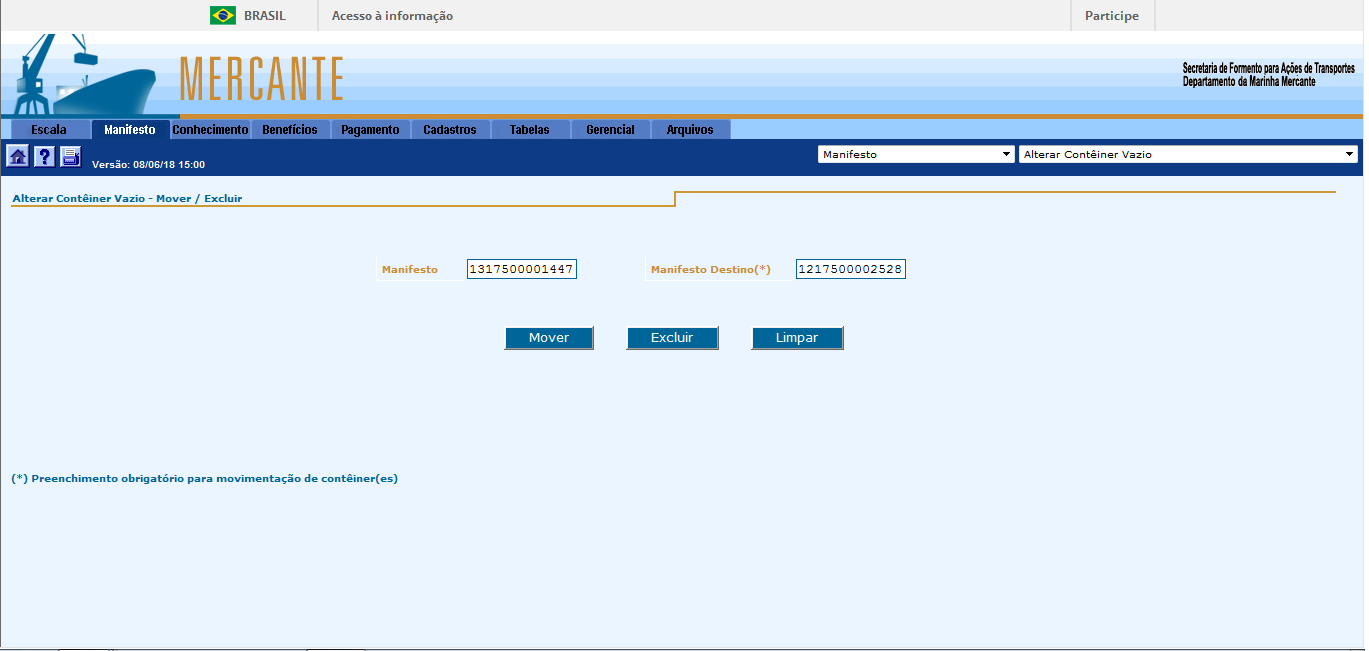This screenshot has height=651, width=1369.
Task: Focus the Manifesto Destino input field
Action: 851,269
